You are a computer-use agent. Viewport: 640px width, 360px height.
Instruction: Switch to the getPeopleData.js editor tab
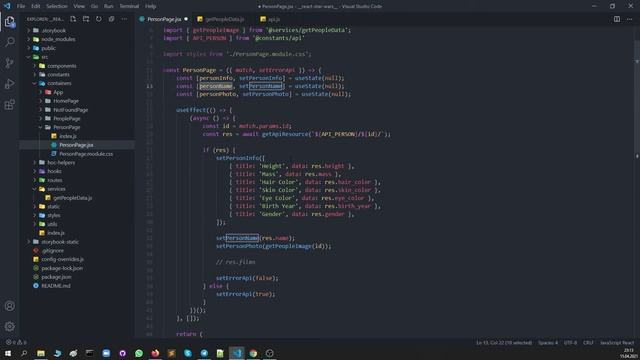224,19
